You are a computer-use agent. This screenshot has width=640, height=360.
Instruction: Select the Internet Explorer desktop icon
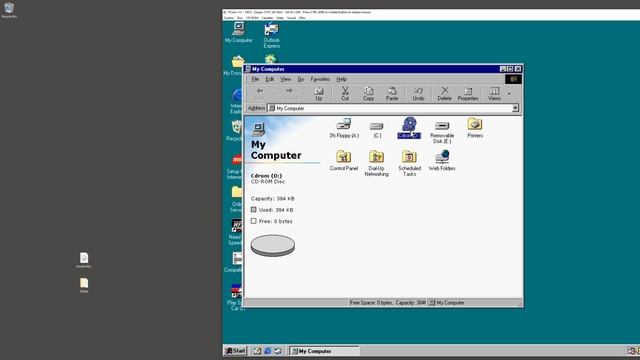click(x=236, y=102)
